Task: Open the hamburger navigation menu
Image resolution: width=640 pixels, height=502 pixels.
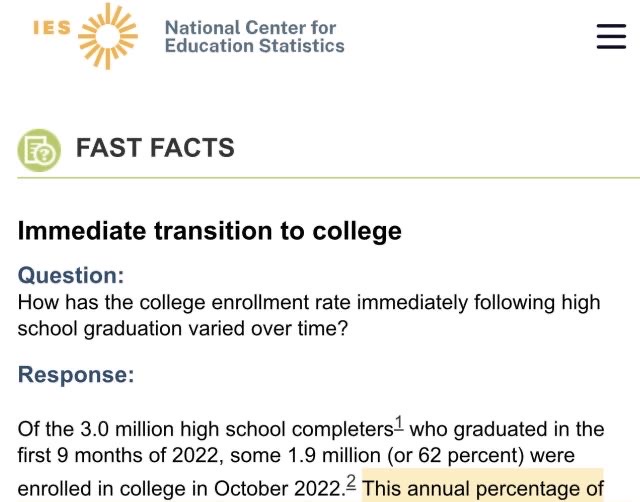Action: (x=611, y=36)
